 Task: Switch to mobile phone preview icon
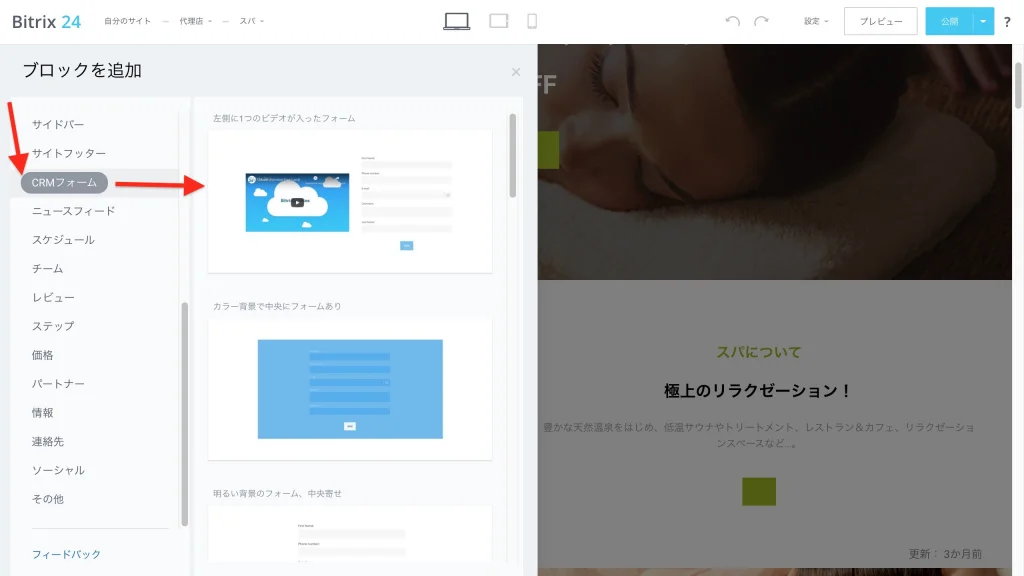point(532,21)
